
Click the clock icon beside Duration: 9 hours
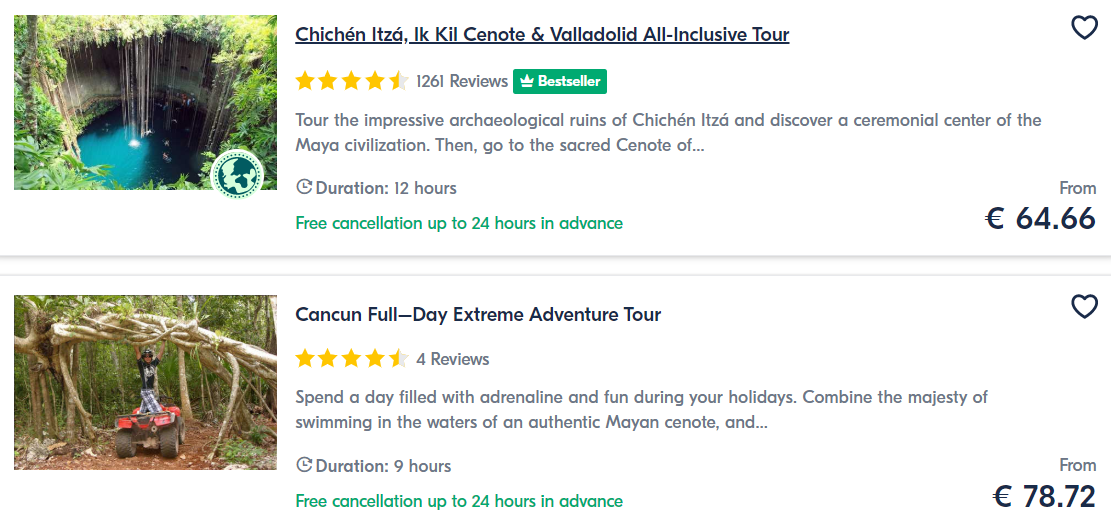[x=304, y=465]
